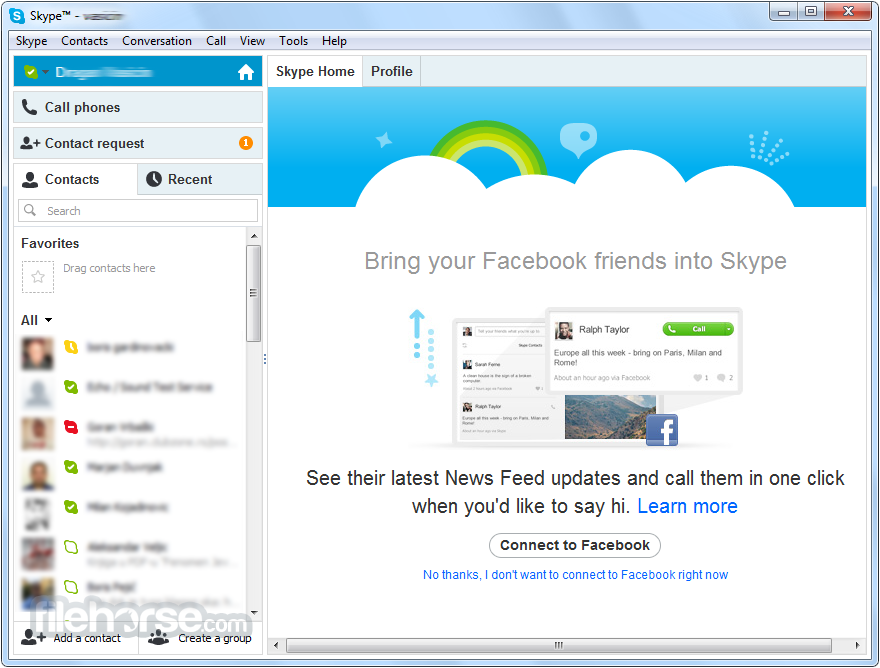Click the orange contact request notification badge

point(246,143)
